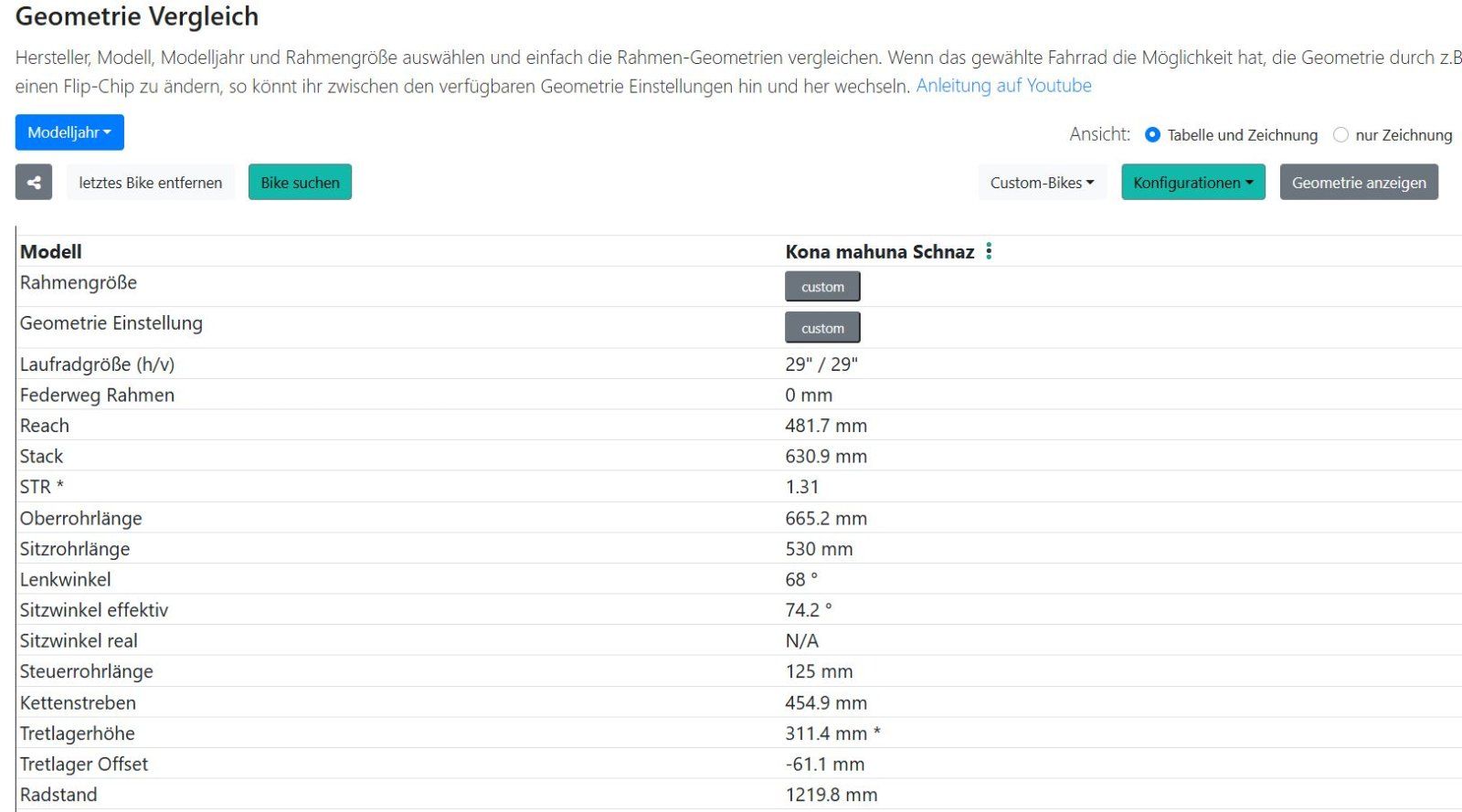
Task: Click the Stack row label
Action: 42,457
